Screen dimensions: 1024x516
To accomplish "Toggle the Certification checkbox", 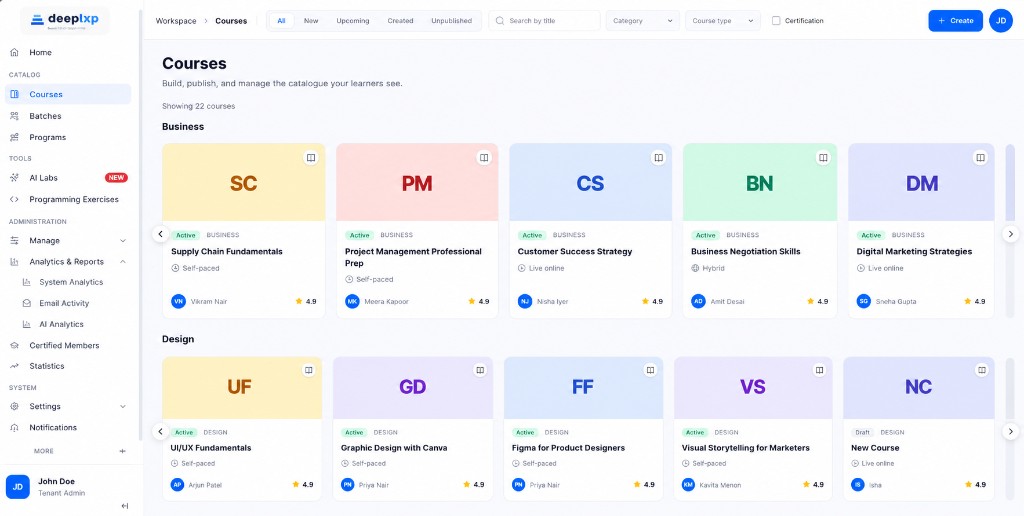I will pos(776,21).
